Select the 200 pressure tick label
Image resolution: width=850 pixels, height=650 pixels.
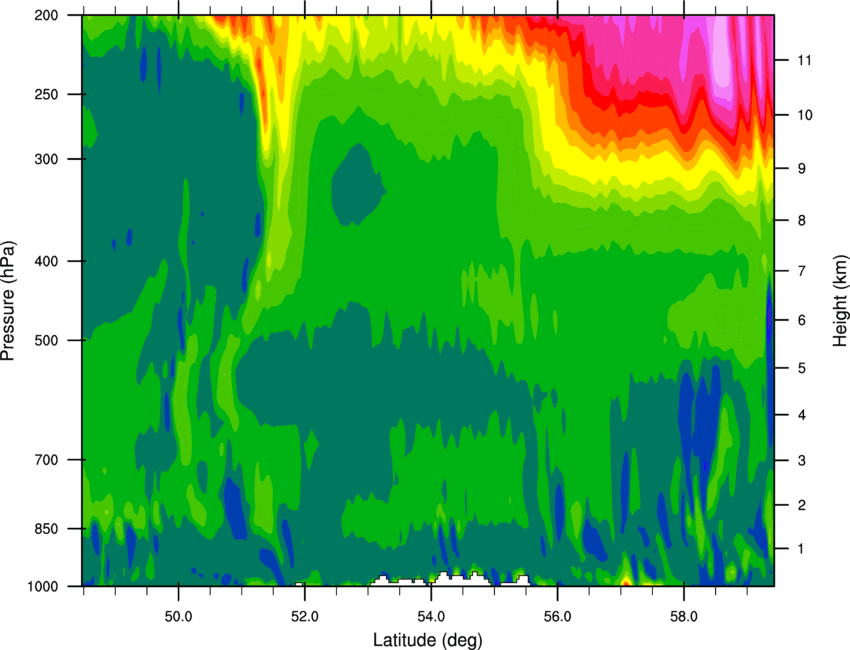[x=46, y=15]
